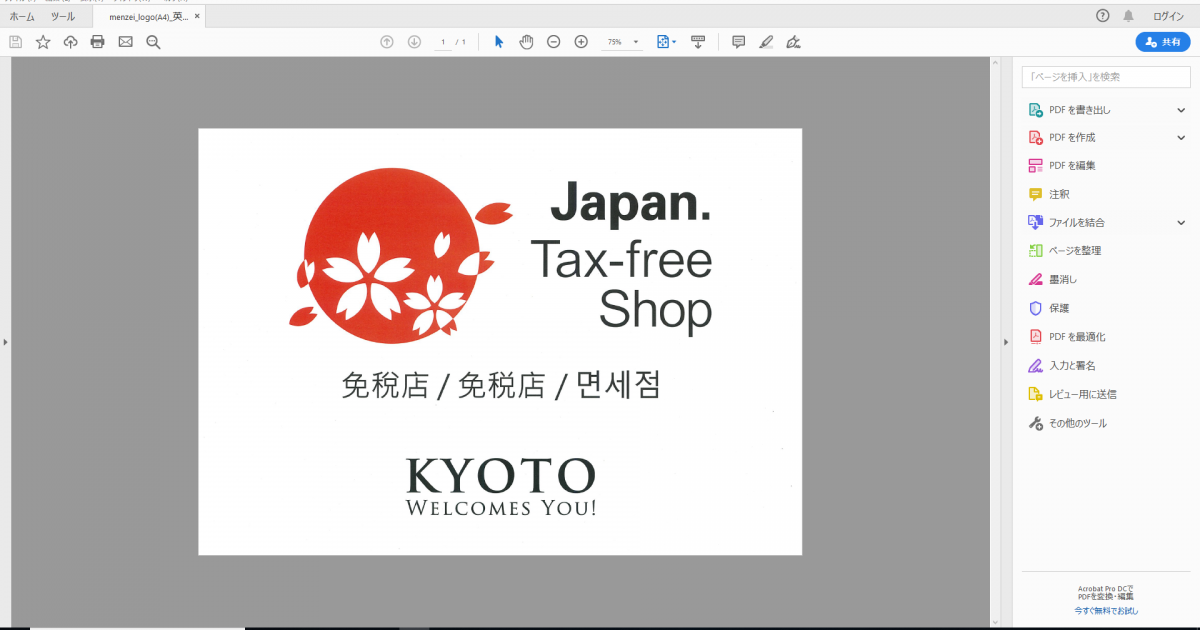Bookmark file with the star icon
The image size is (1200, 630).
(43, 42)
